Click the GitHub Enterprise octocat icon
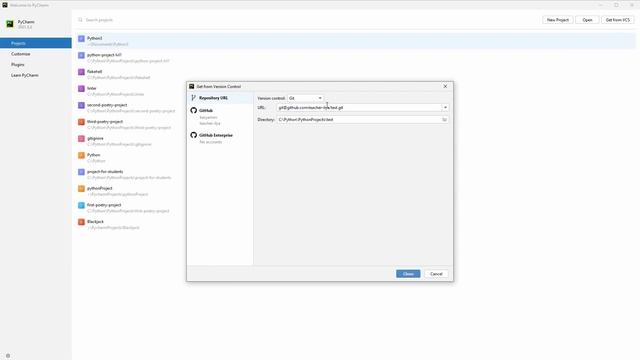Image resolution: width=640 pixels, height=360 pixels. click(193, 135)
